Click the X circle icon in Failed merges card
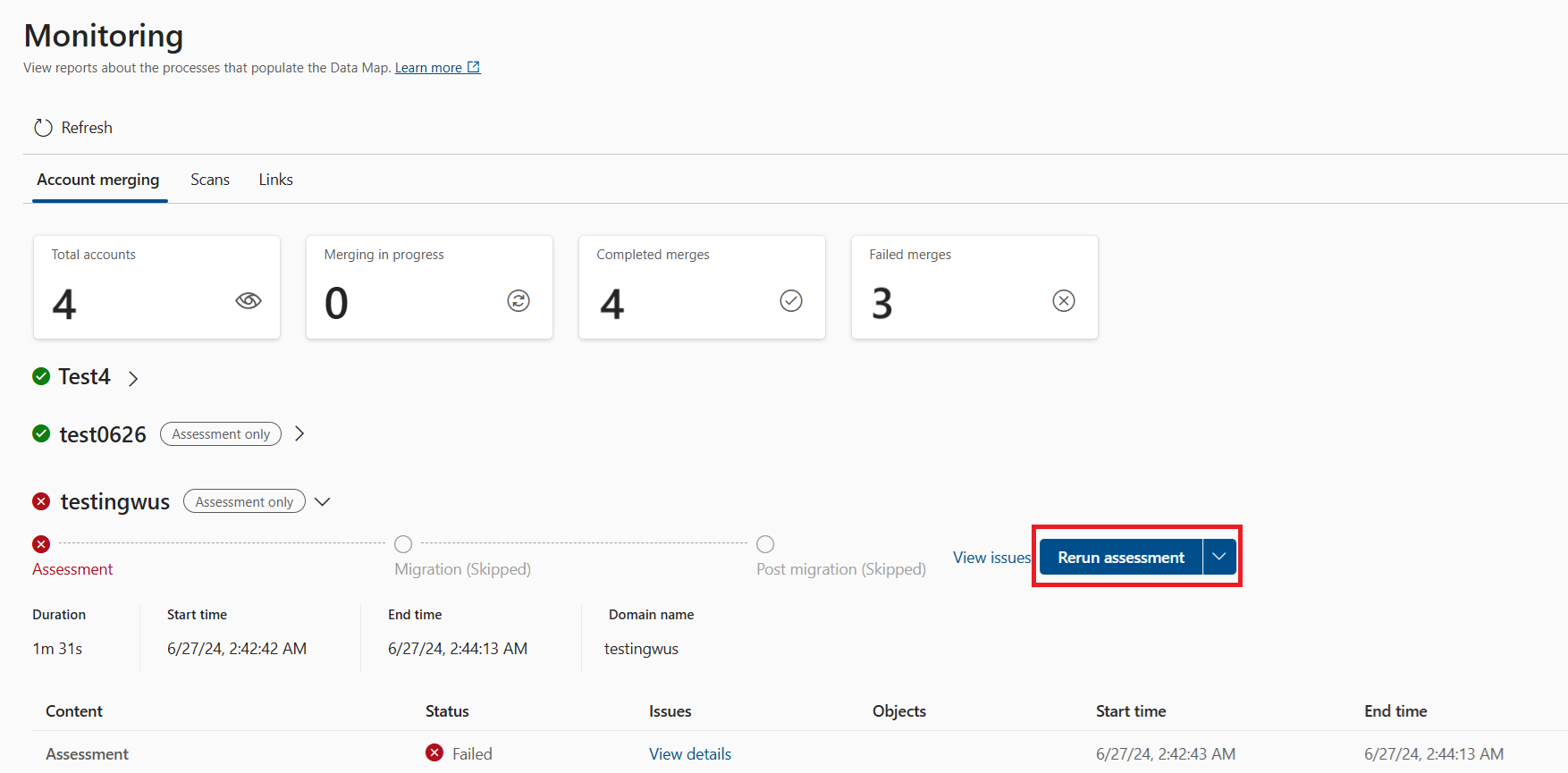This screenshot has height=773, width=1568. coord(1064,300)
